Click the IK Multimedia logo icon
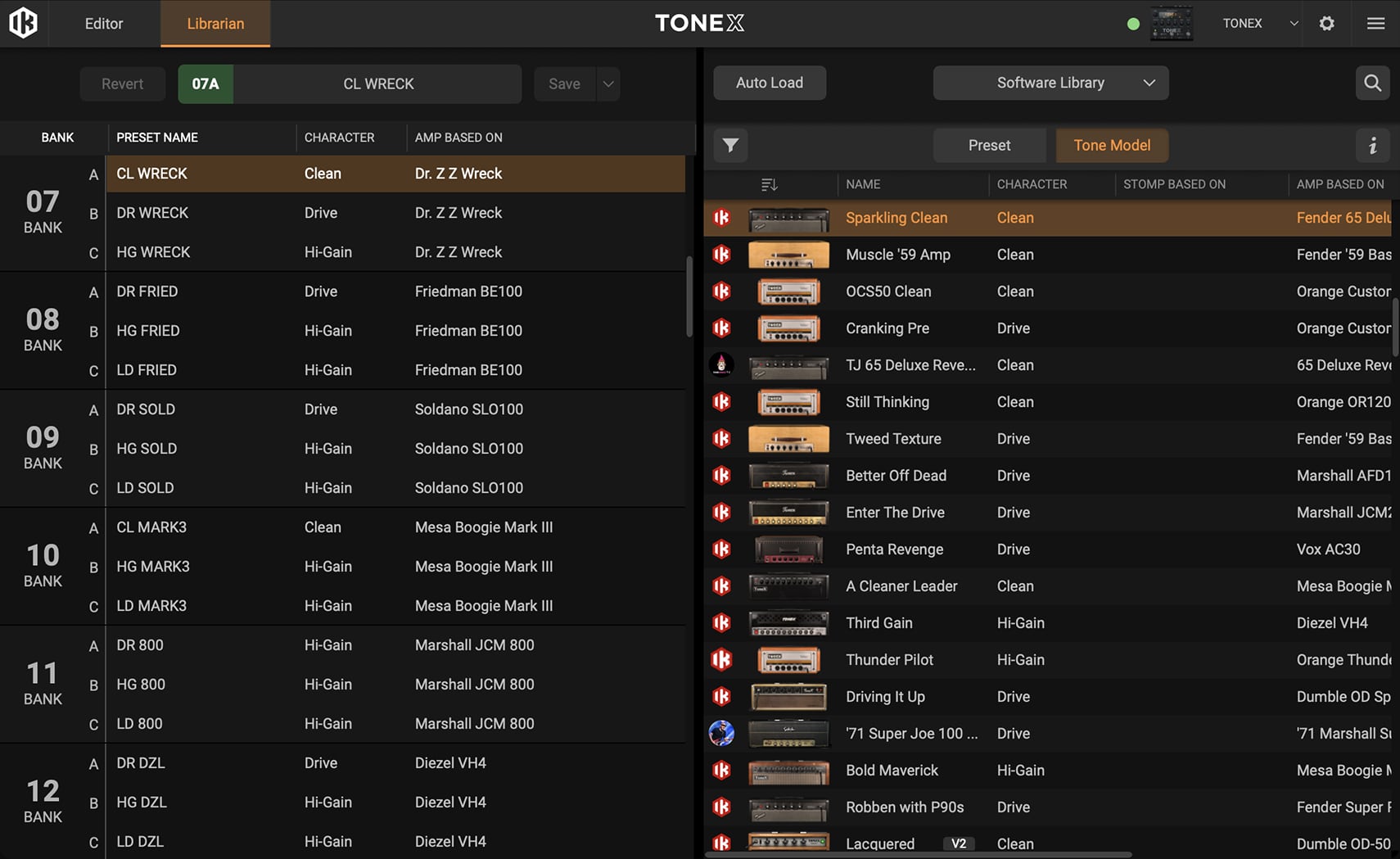Viewport: 1400px width, 859px height. [x=23, y=23]
